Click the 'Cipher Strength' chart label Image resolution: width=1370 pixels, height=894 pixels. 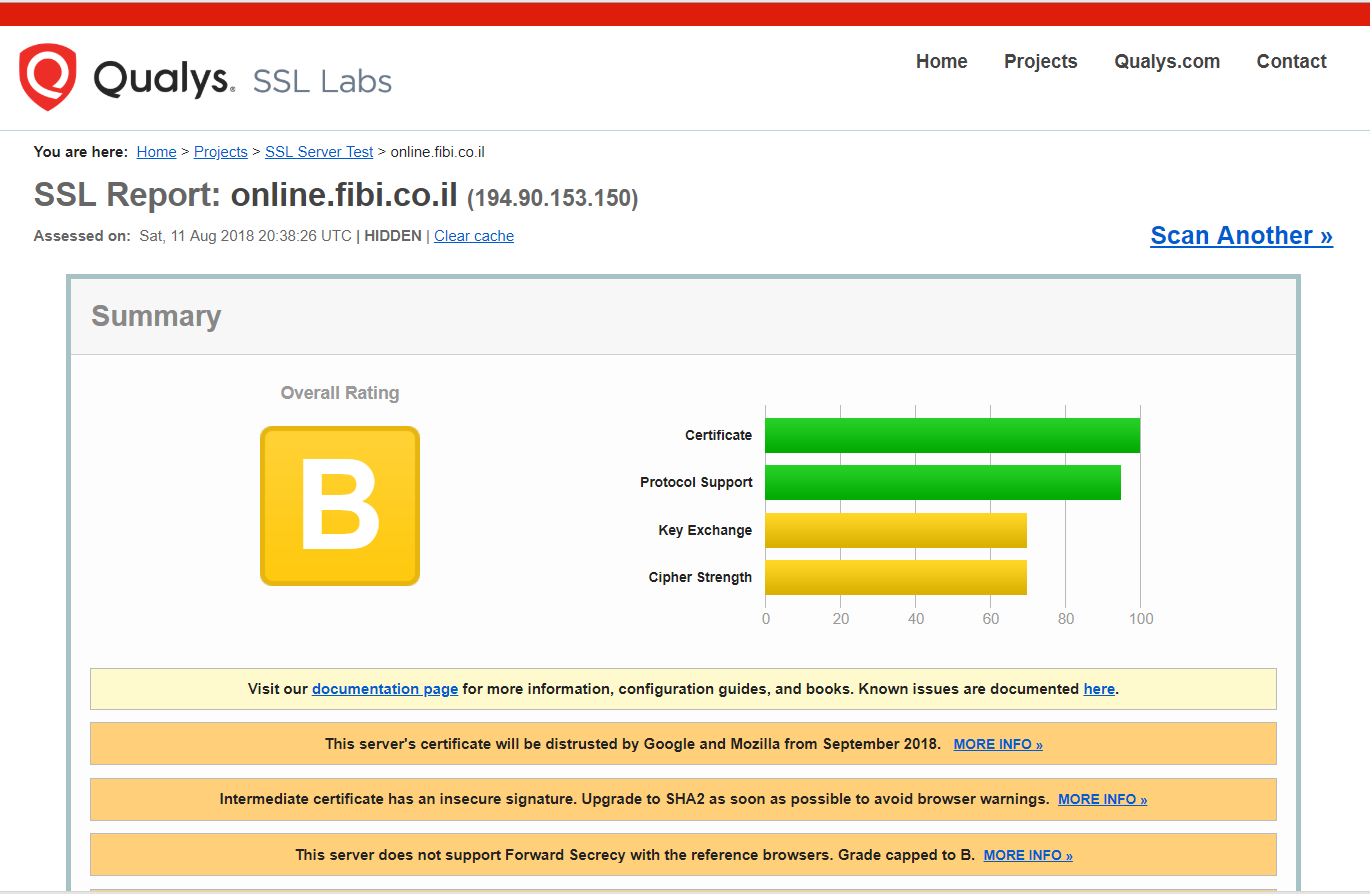pyautogui.click(x=700, y=577)
